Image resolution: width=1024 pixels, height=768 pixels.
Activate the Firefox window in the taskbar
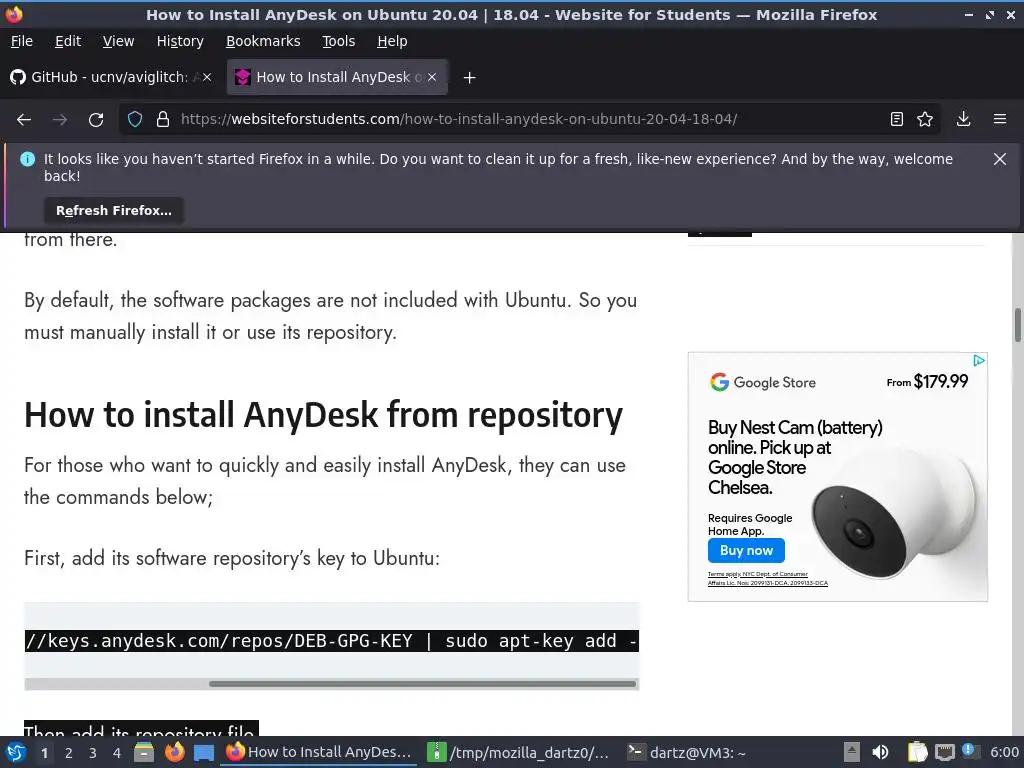[x=319, y=753]
